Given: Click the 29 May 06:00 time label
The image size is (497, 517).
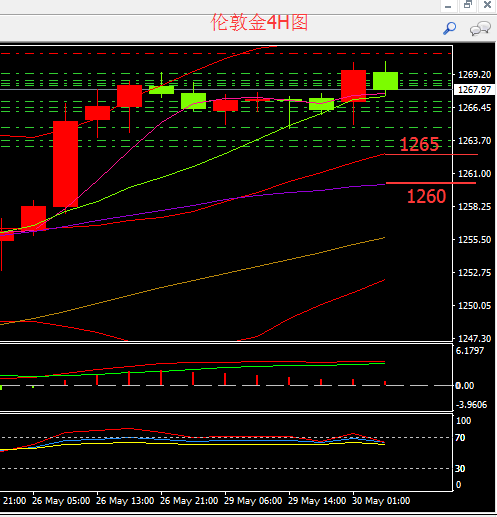Looking at the screenshot, I should coord(253,501).
